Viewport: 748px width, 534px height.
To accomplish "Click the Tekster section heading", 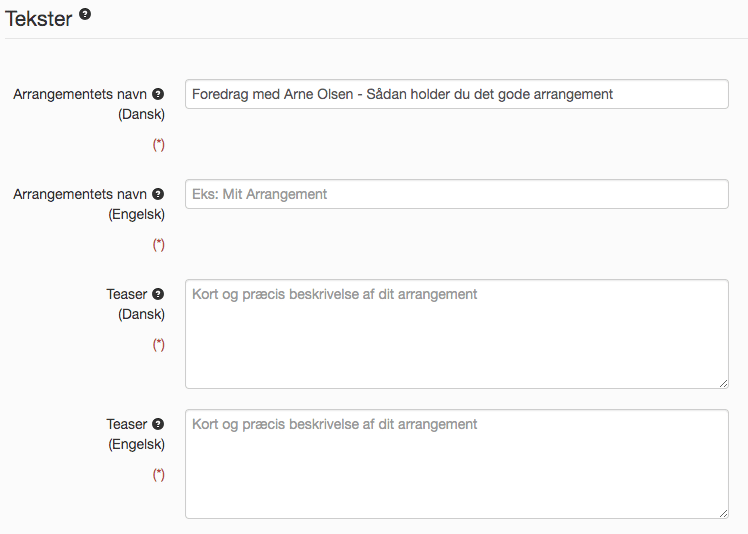I will (x=39, y=19).
